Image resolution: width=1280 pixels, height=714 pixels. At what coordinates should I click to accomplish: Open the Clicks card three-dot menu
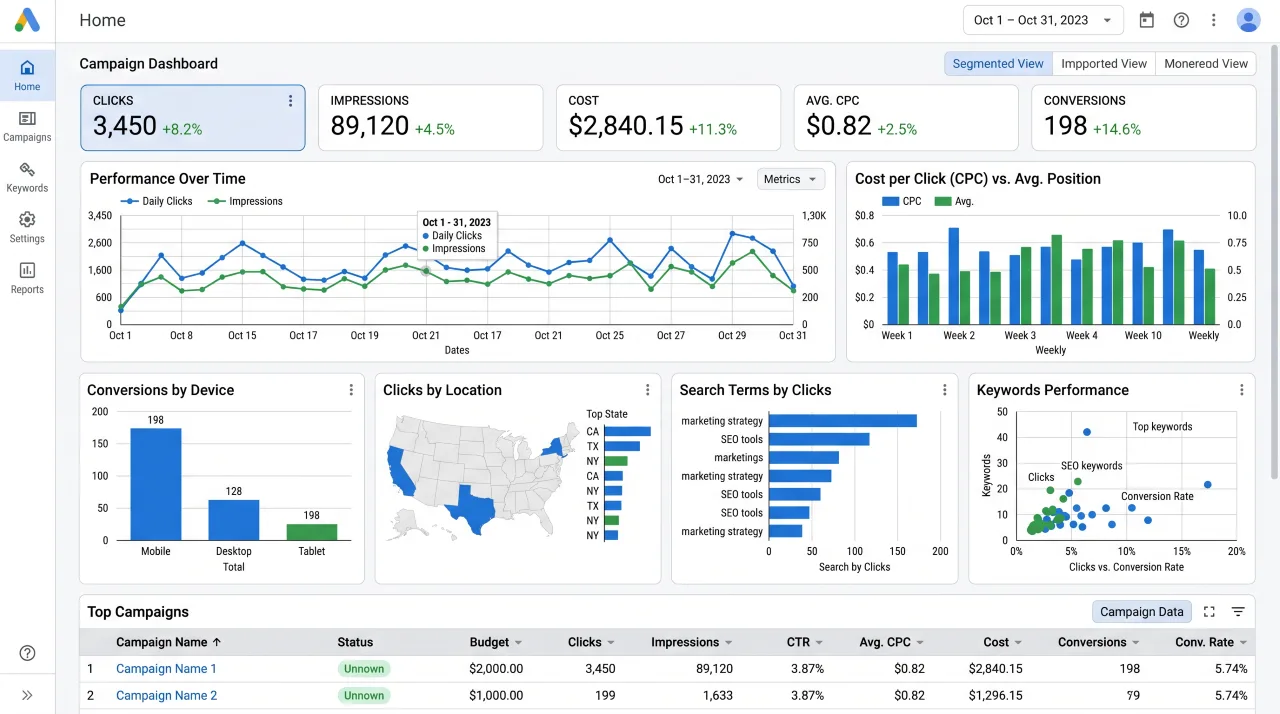[291, 101]
